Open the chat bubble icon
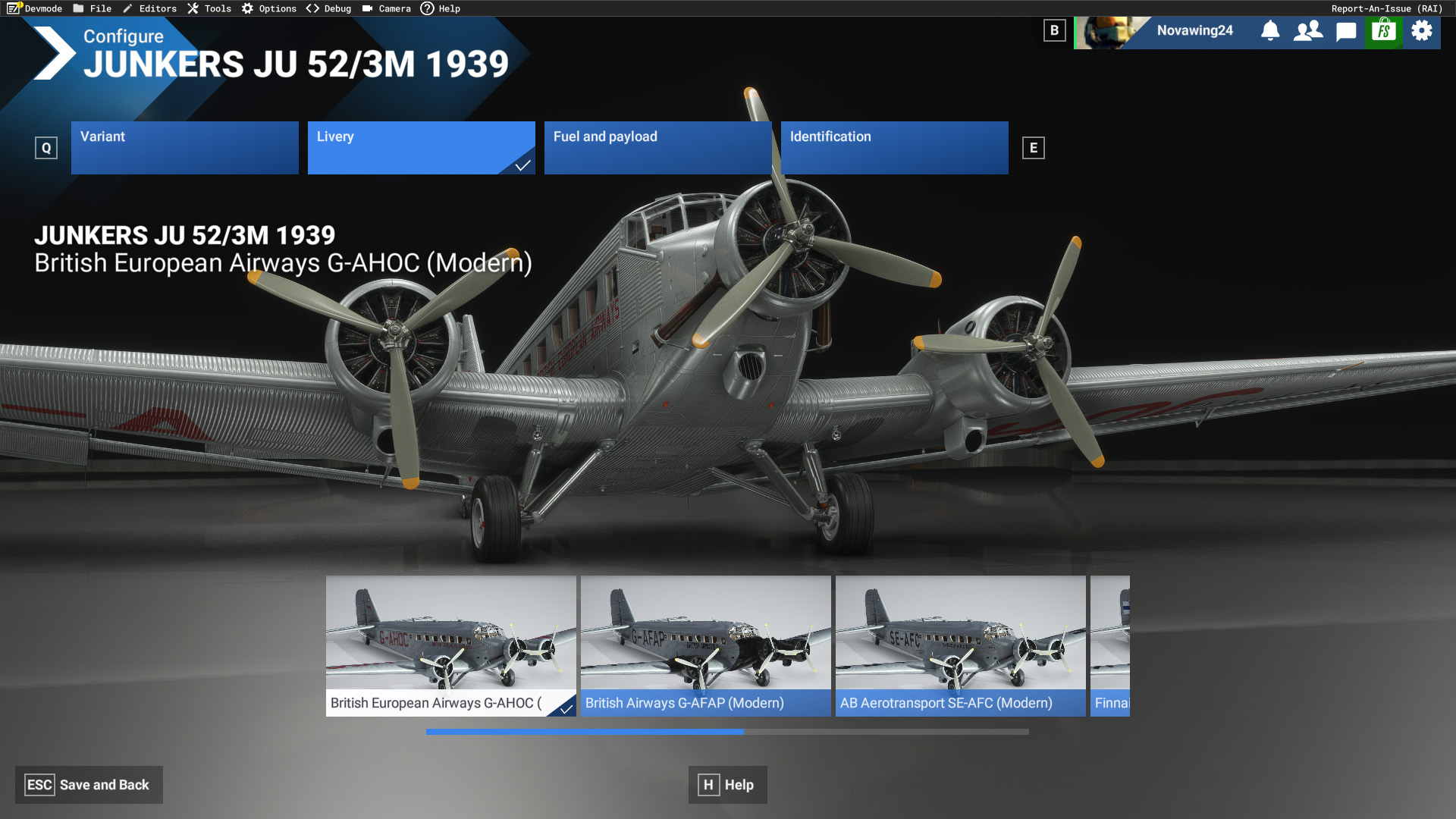This screenshot has height=819, width=1456. click(1346, 32)
